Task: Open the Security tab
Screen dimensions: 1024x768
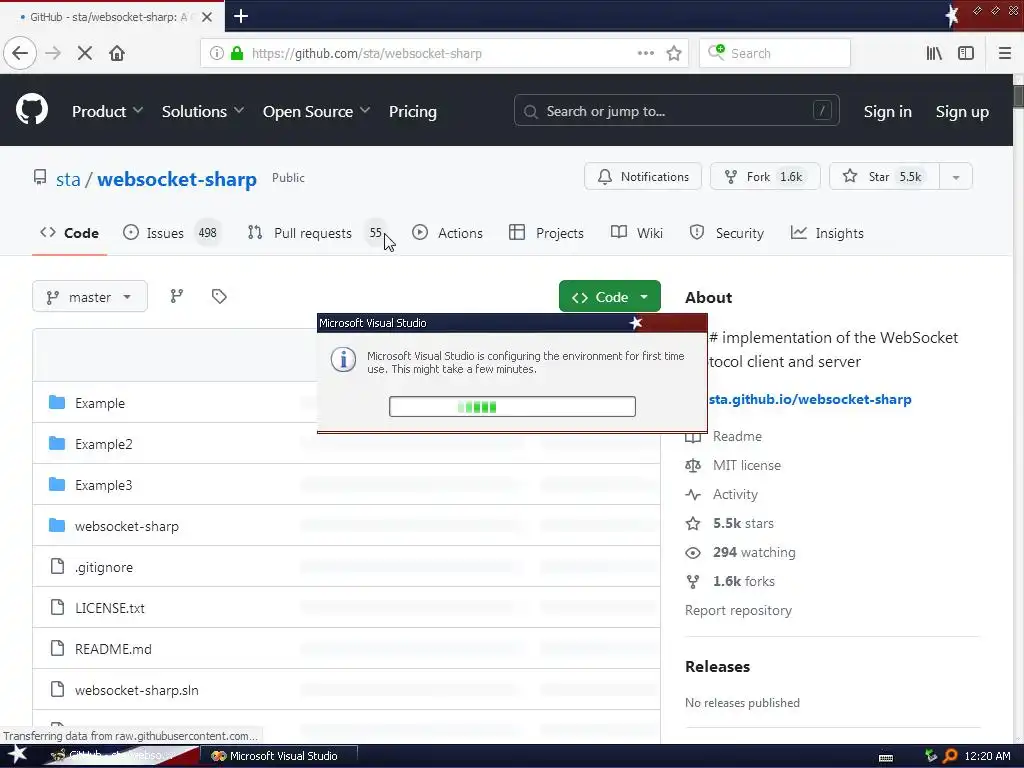Action: [x=726, y=233]
